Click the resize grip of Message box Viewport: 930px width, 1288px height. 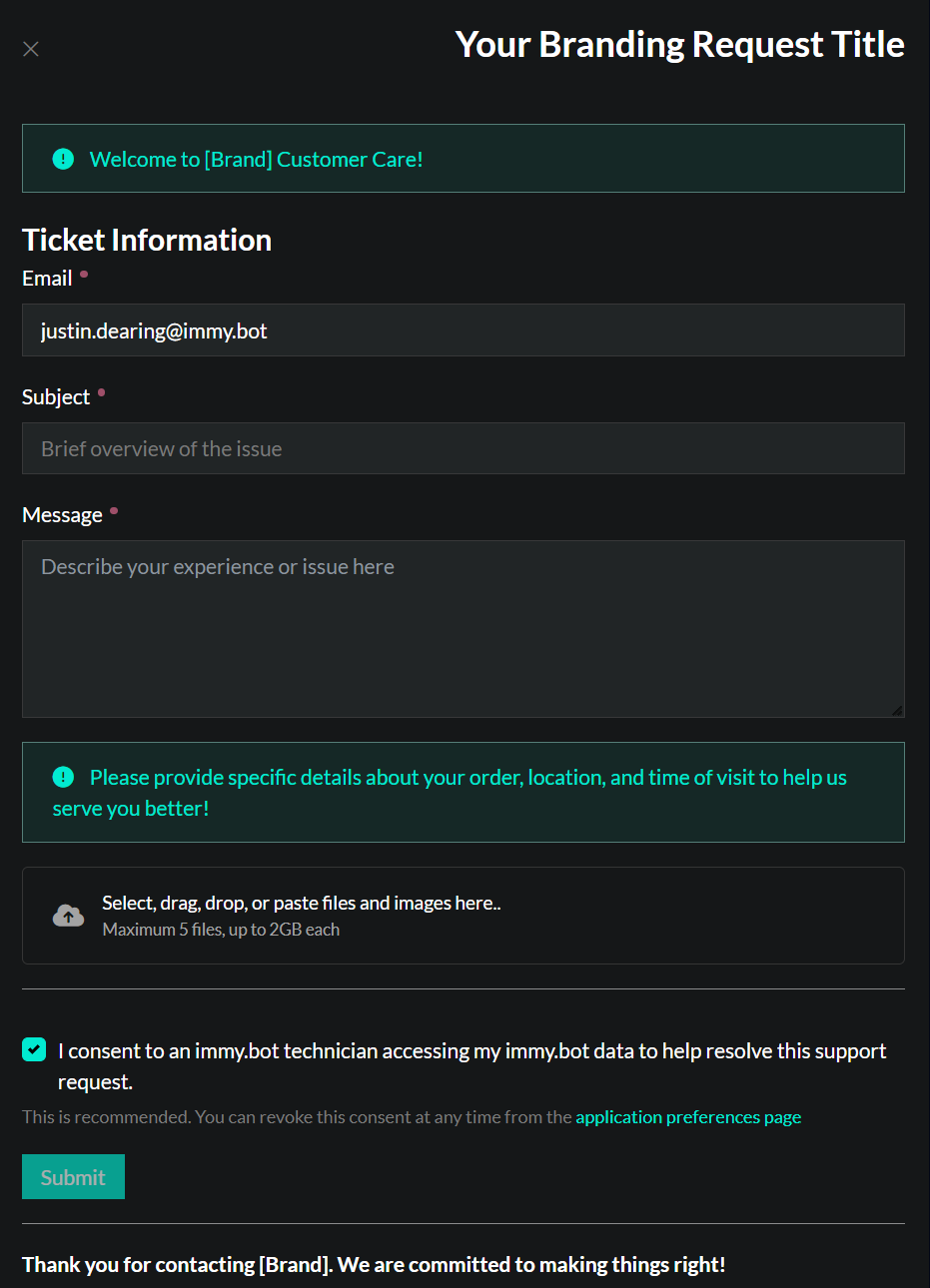[896, 710]
